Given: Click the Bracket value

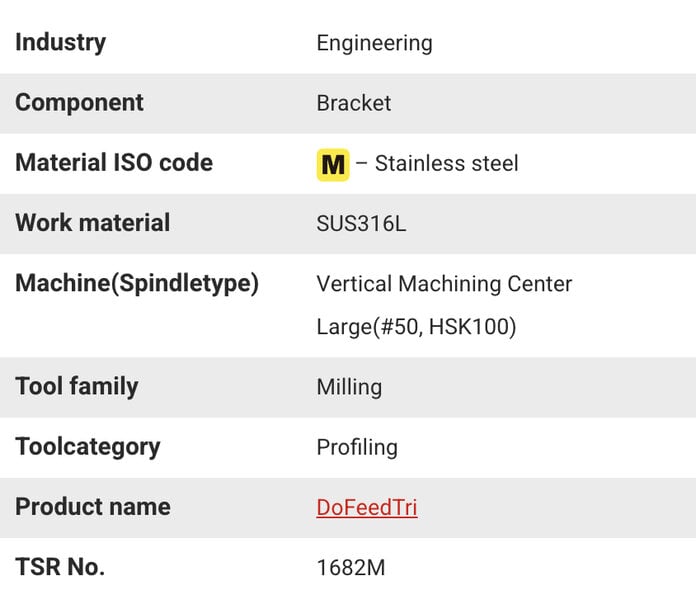Looking at the screenshot, I should [353, 103].
